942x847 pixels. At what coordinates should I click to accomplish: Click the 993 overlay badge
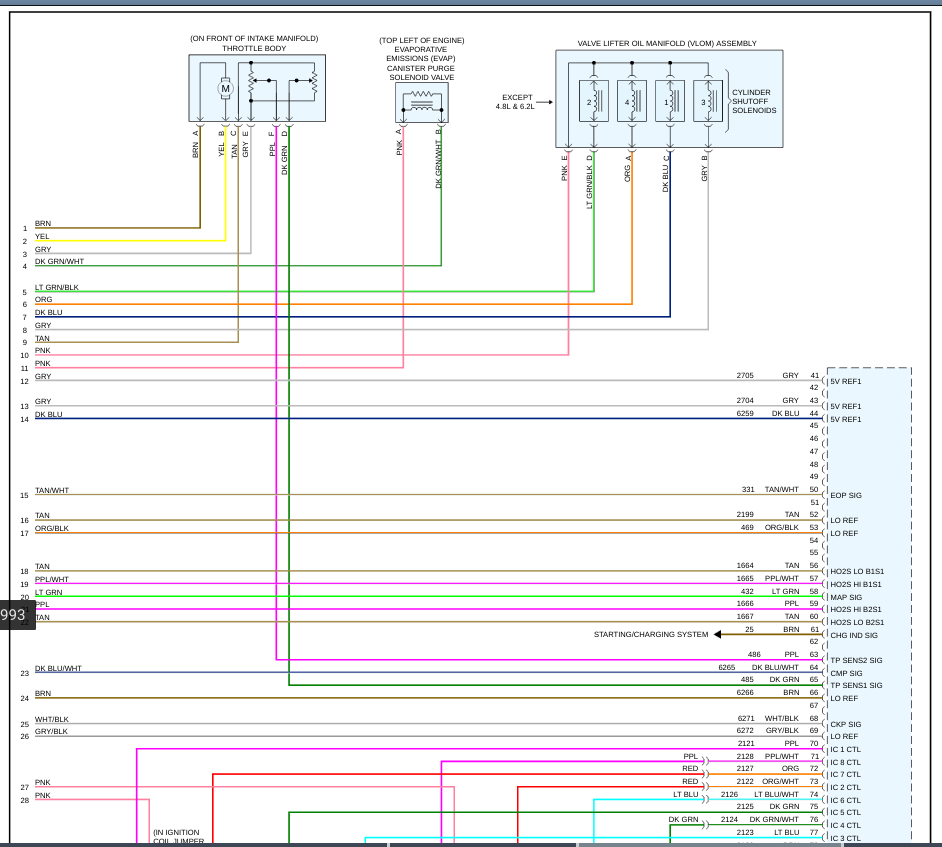(14, 615)
